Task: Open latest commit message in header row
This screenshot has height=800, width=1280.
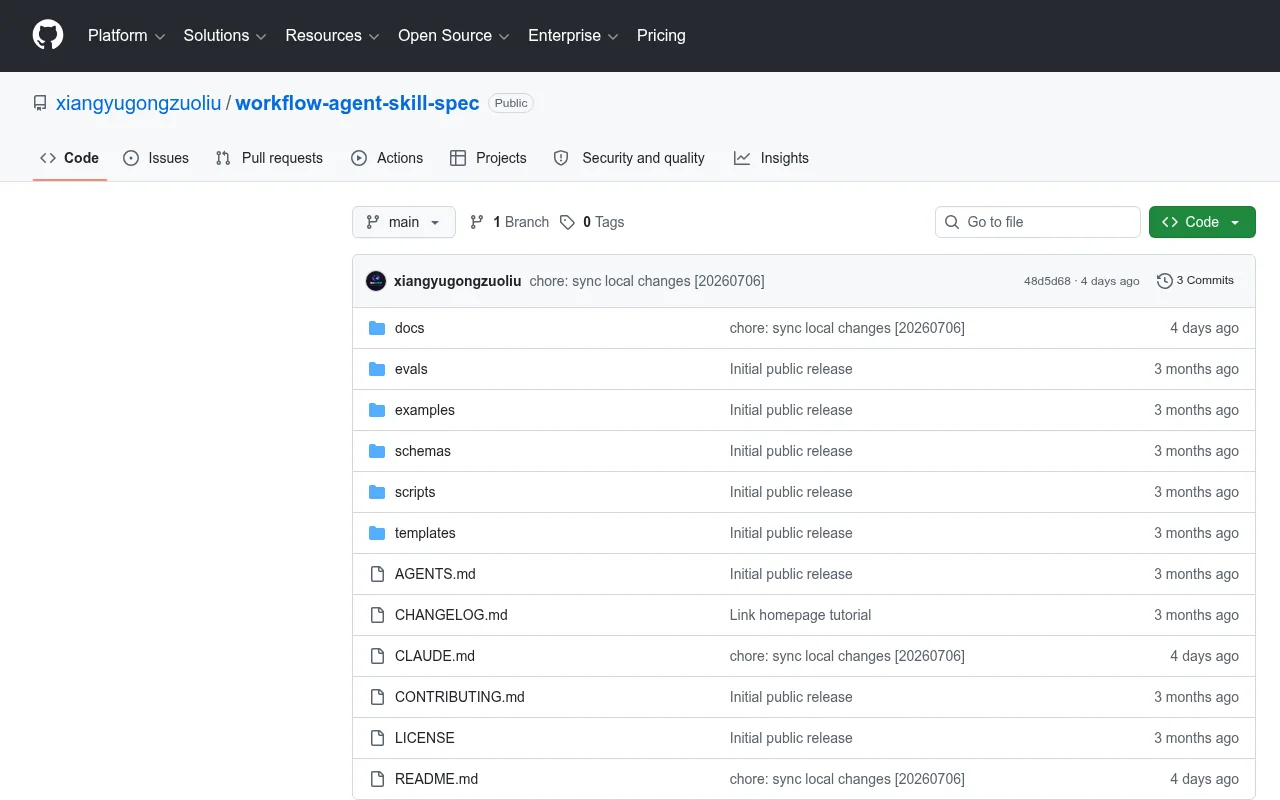Action: pos(647,281)
